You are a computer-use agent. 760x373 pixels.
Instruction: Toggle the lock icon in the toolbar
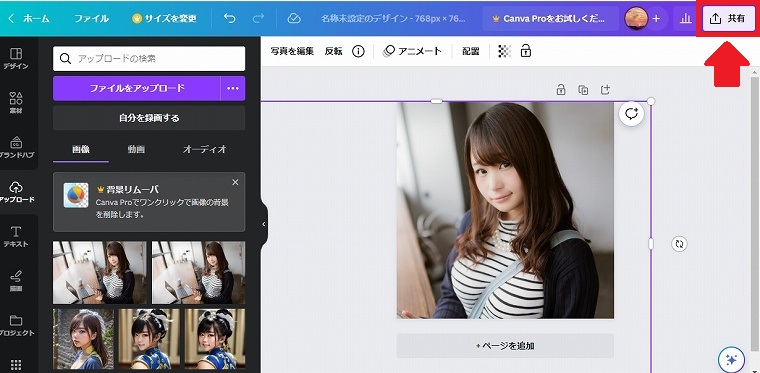coord(526,51)
